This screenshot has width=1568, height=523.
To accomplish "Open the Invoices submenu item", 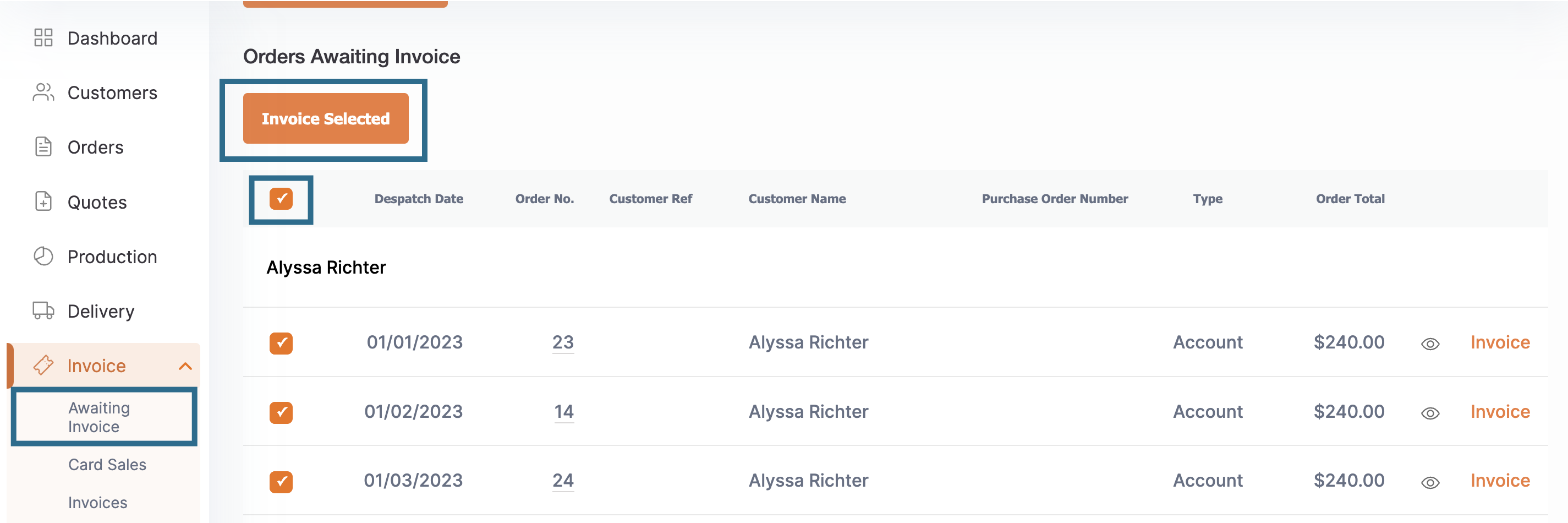I will coord(97,502).
